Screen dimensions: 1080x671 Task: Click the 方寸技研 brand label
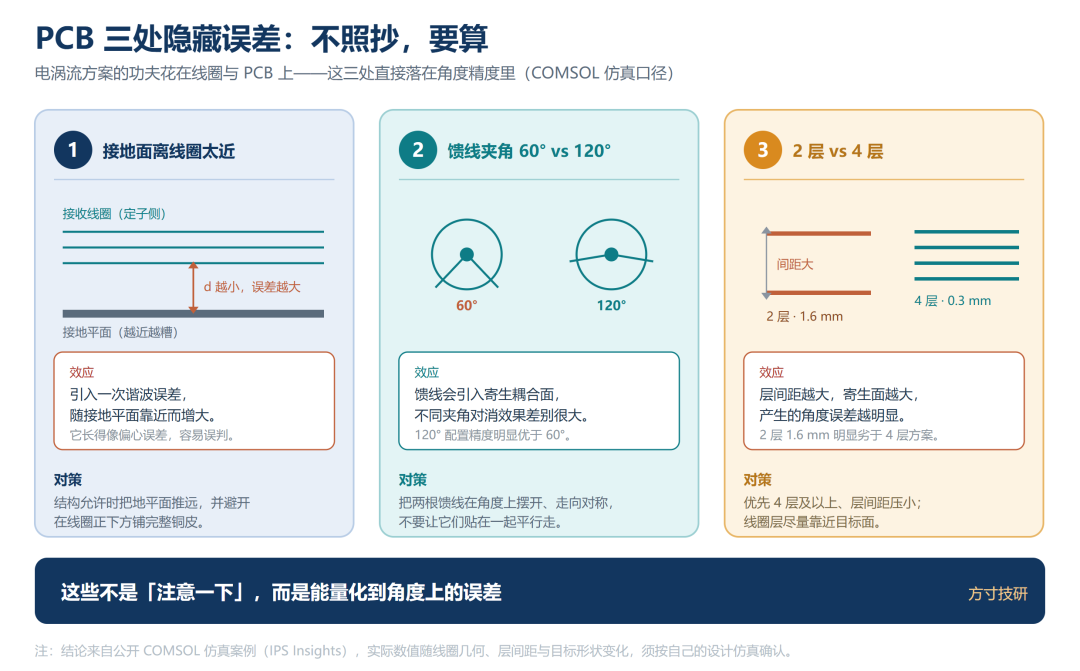pos(998,594)
